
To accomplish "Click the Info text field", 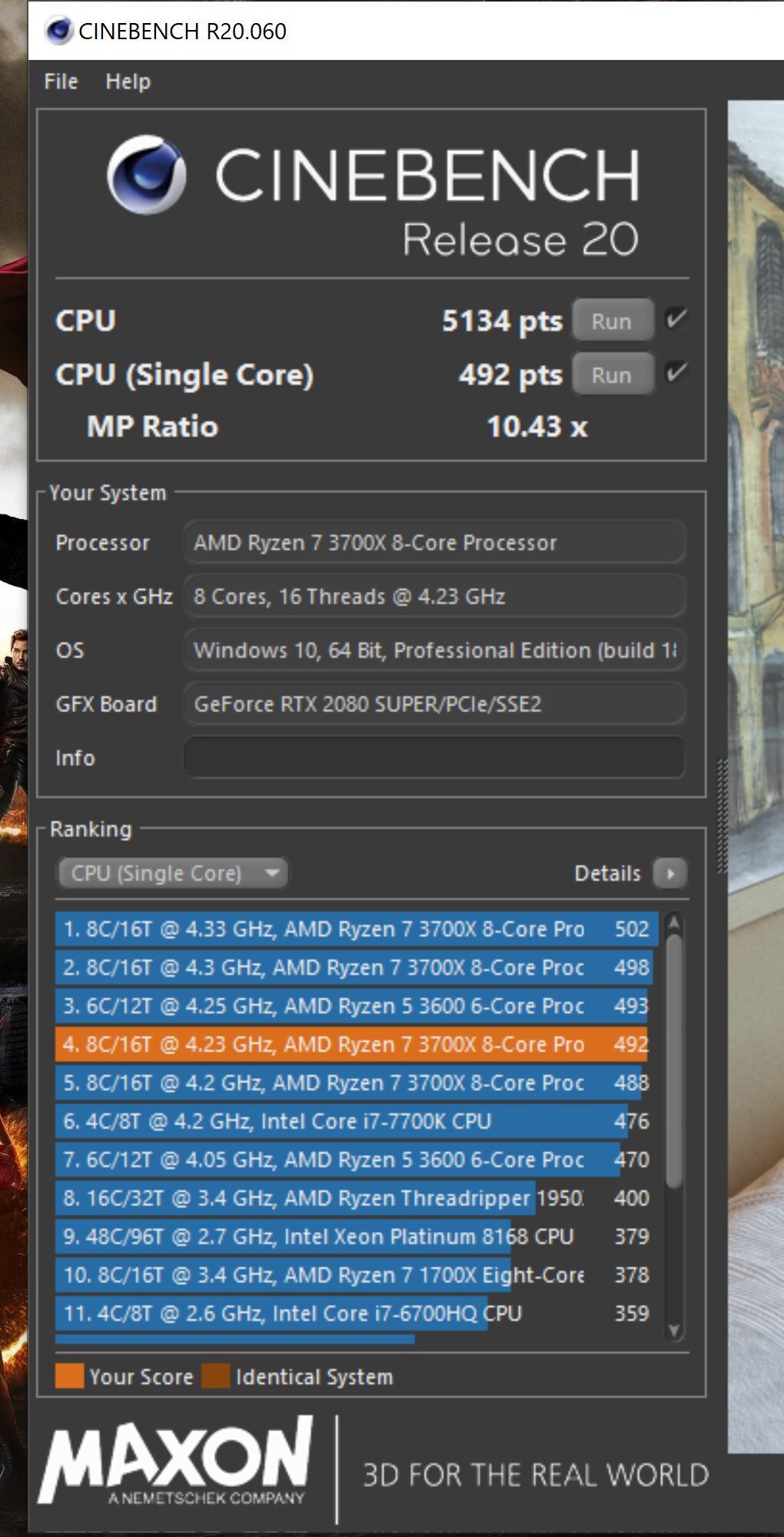I will [434, 757].
